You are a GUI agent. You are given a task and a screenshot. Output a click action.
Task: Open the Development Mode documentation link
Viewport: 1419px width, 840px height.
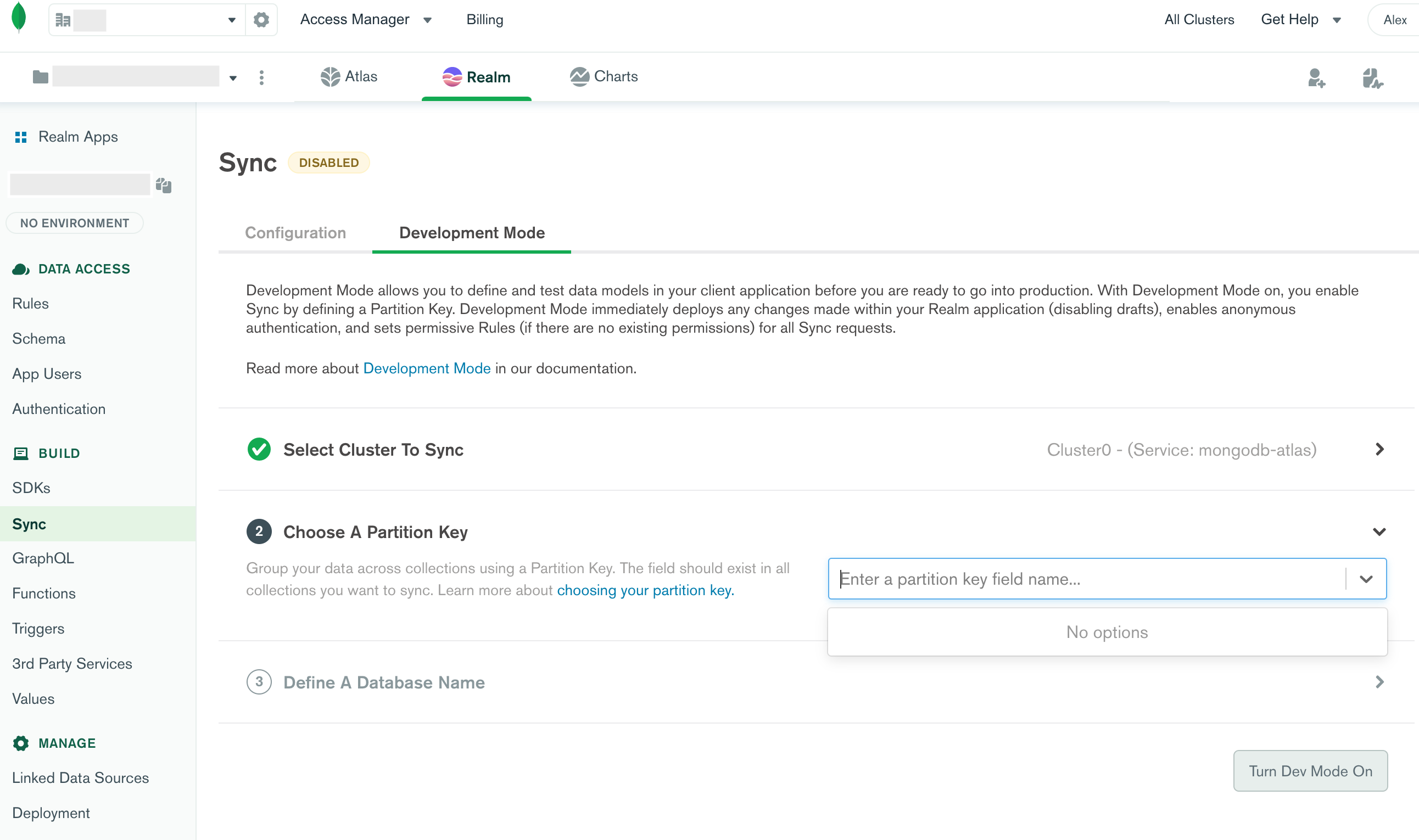426,368
